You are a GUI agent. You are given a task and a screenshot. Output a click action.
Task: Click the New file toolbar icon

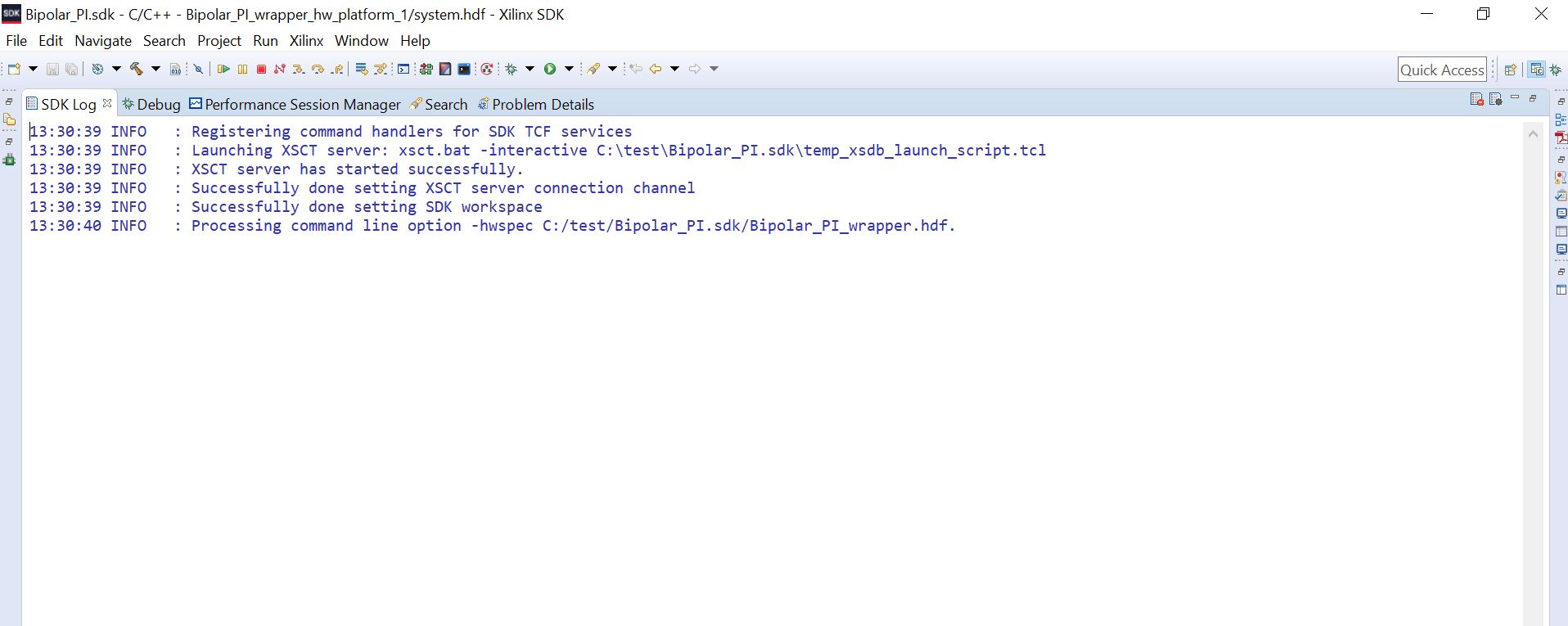click(x=14, y=70)
